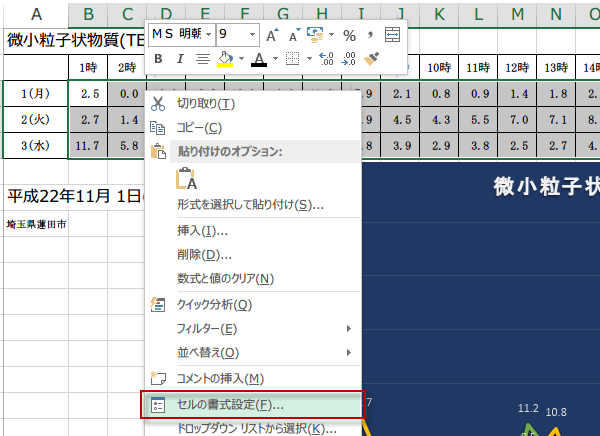600x436 pixels.
Task: Select column M header
Action: tap(517, 15)
